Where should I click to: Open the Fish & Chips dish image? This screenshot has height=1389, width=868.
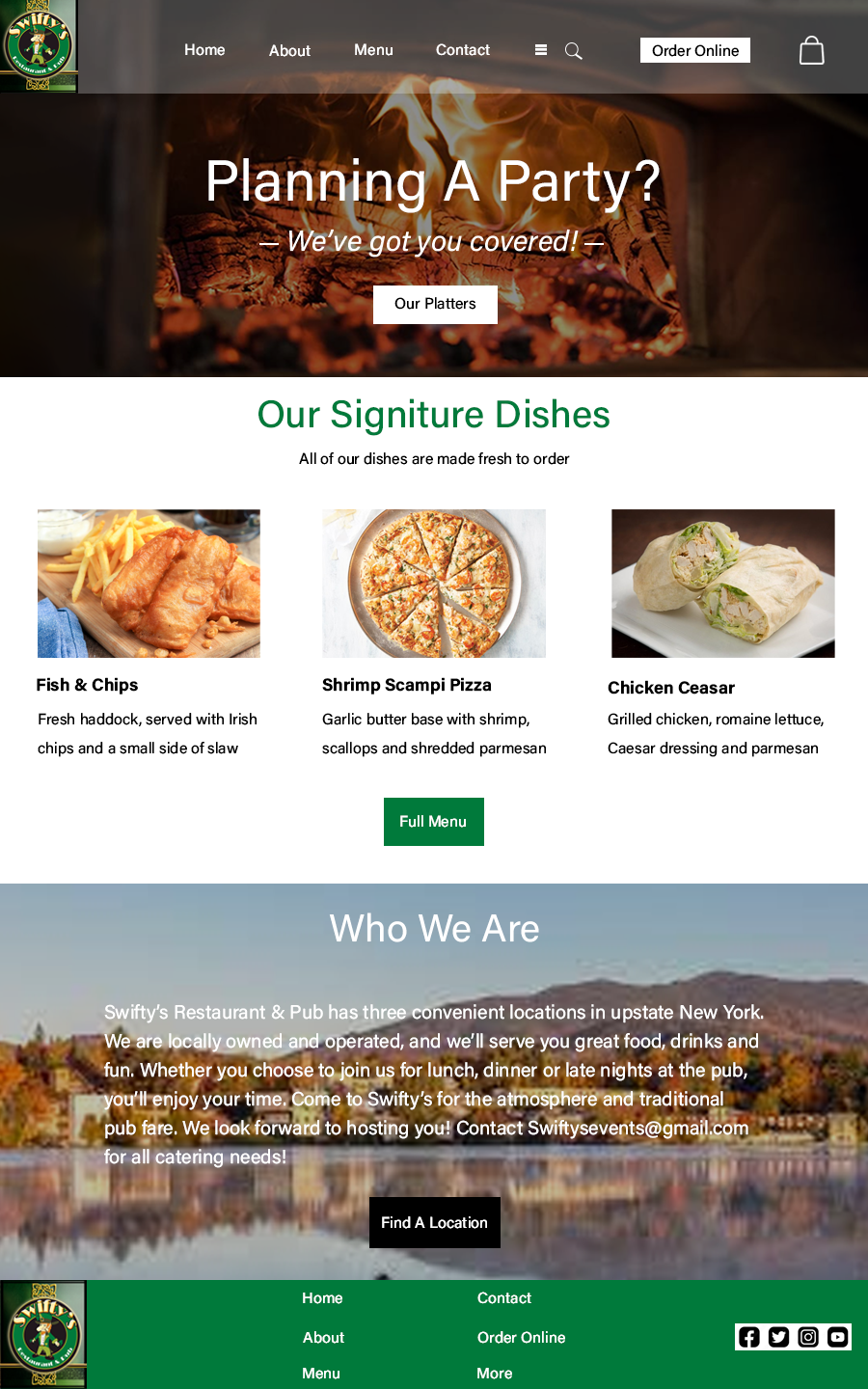149,584
